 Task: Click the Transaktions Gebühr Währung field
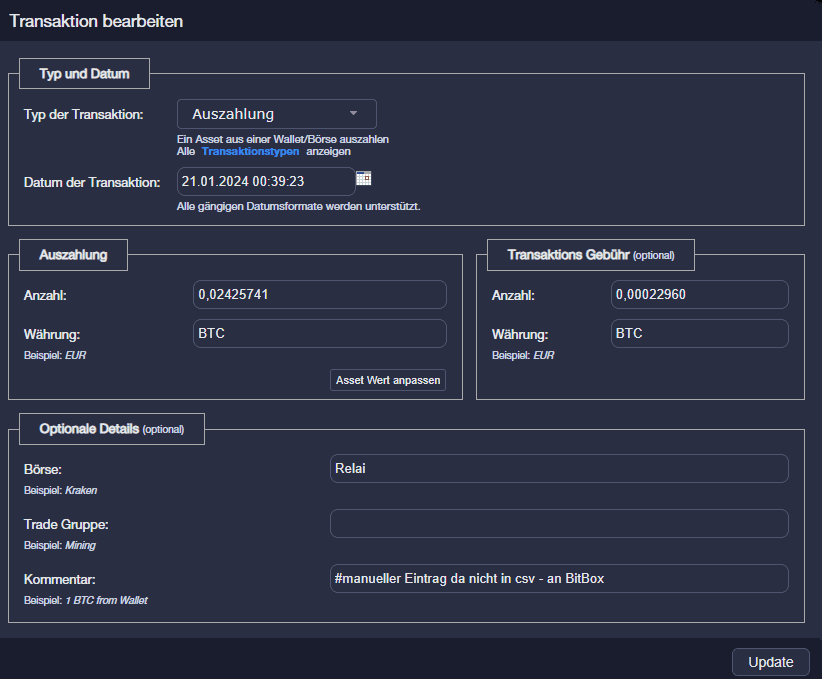[699, 334]
